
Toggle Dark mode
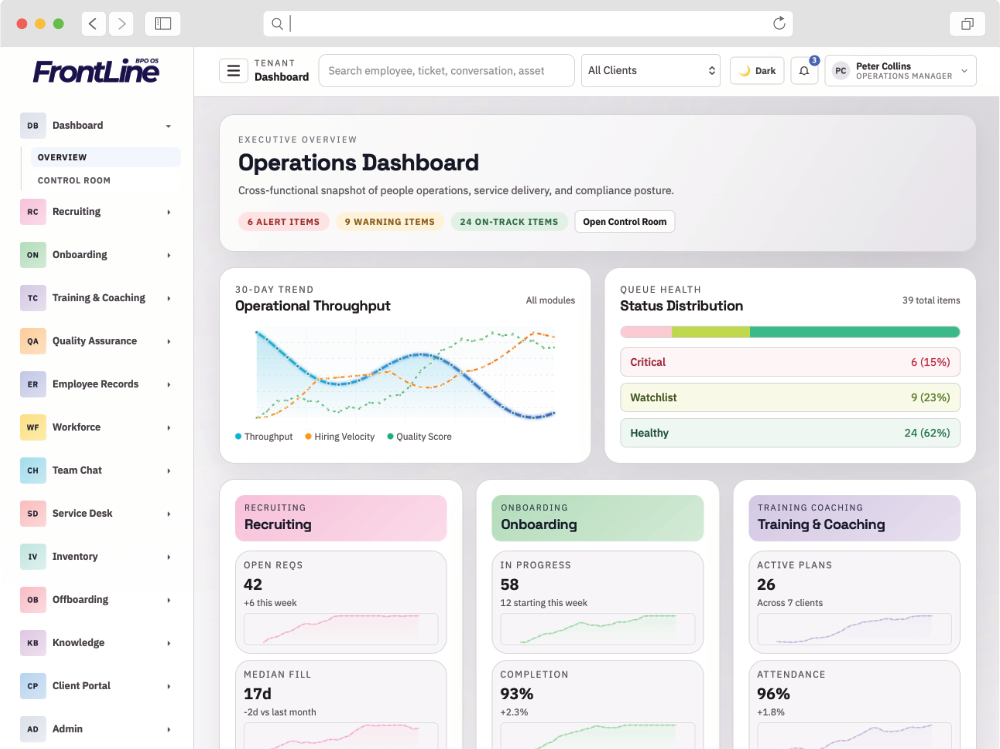coord(756,70)
